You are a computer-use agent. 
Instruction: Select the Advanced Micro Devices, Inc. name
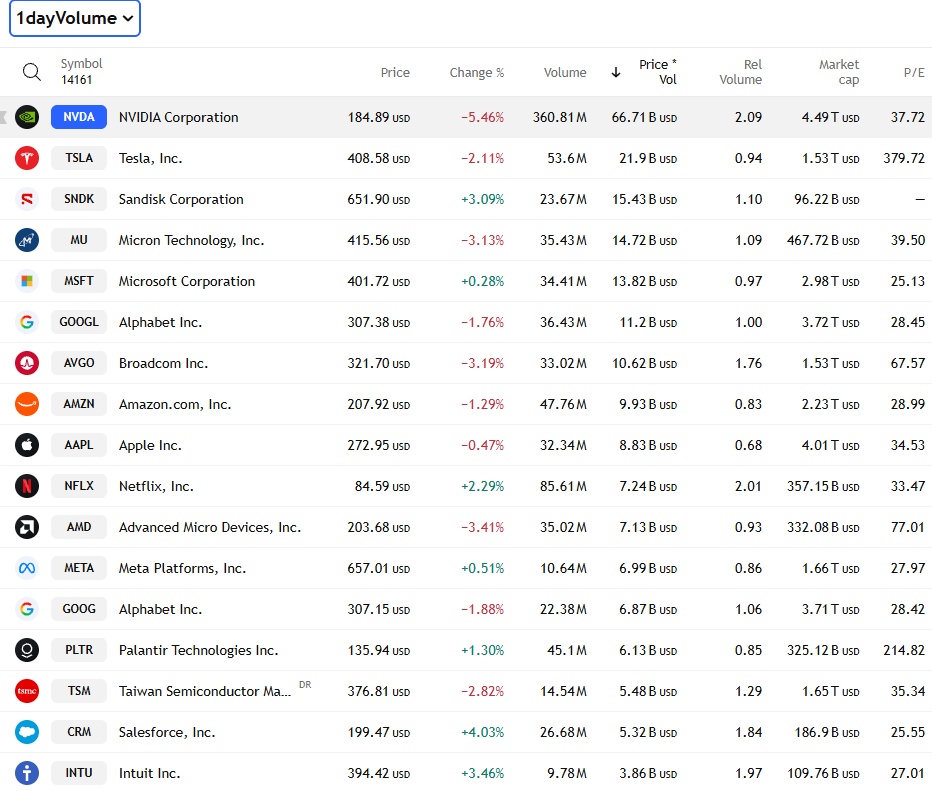(x=210, y=528)
